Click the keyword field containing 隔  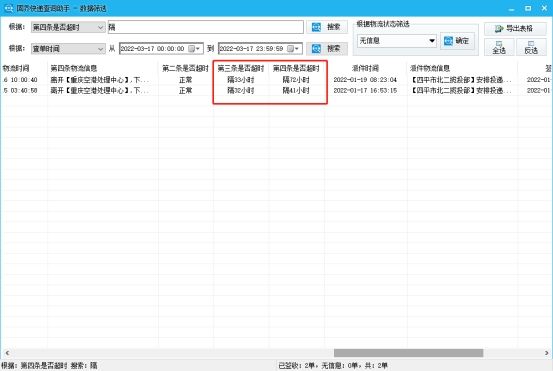[206, 27]
